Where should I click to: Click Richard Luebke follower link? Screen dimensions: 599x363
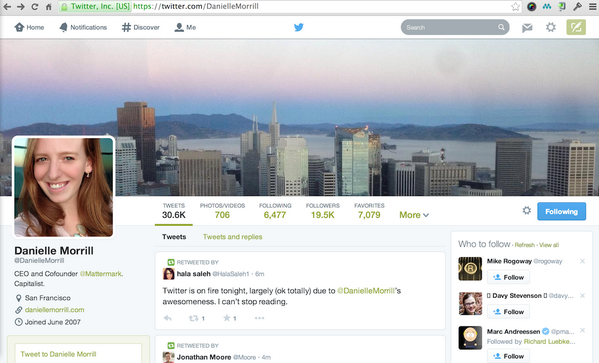[x=549, y=342]
